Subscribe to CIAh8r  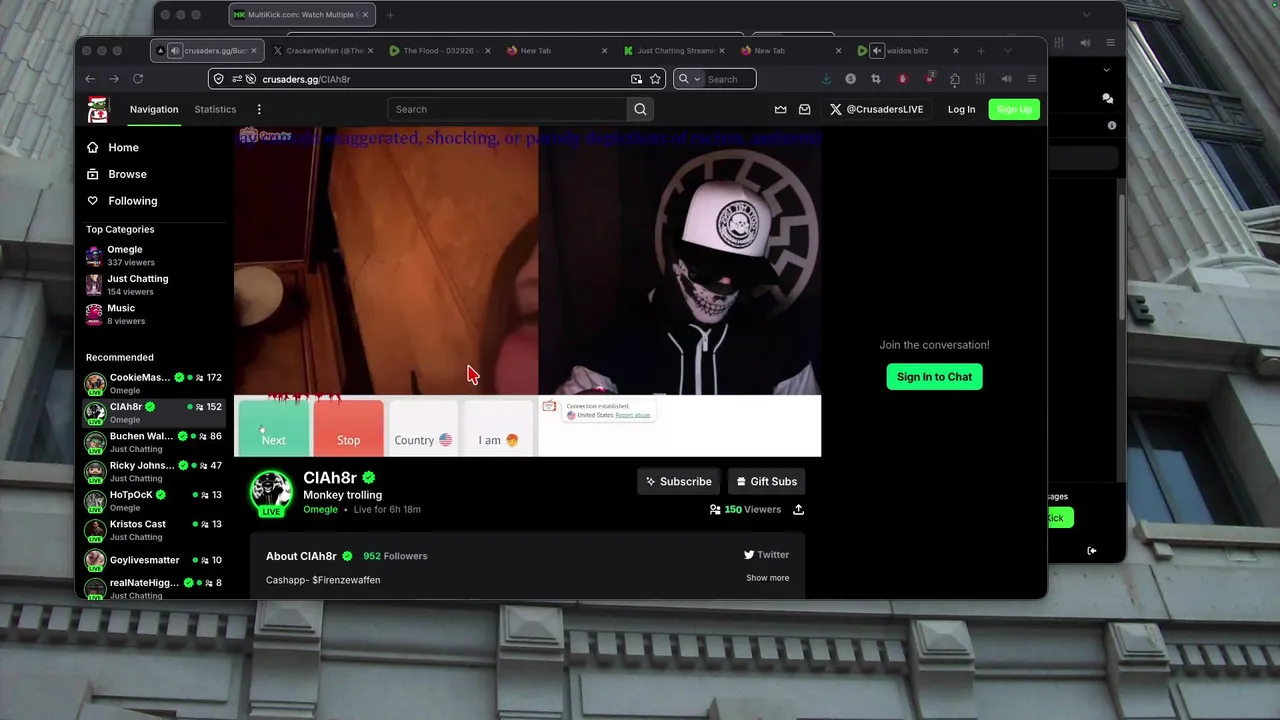click(678, 481)
